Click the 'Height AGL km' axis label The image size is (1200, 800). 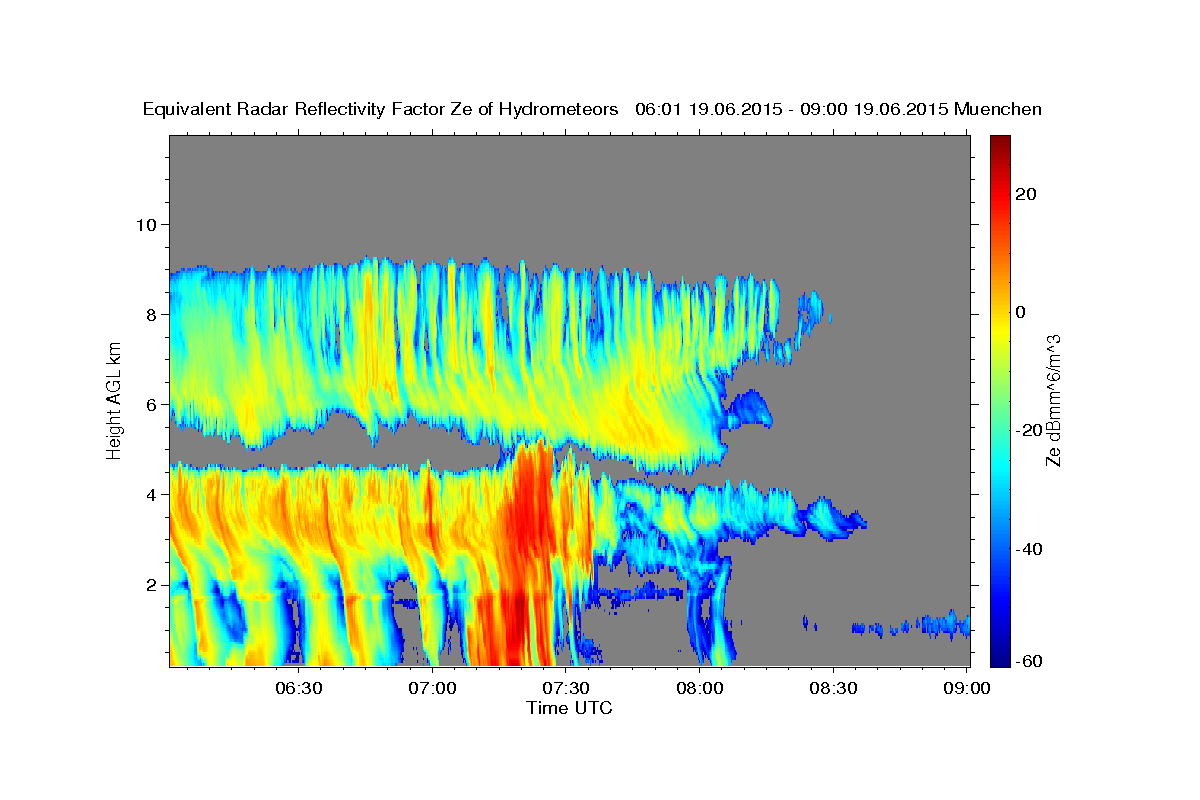(x=115, y=400)
